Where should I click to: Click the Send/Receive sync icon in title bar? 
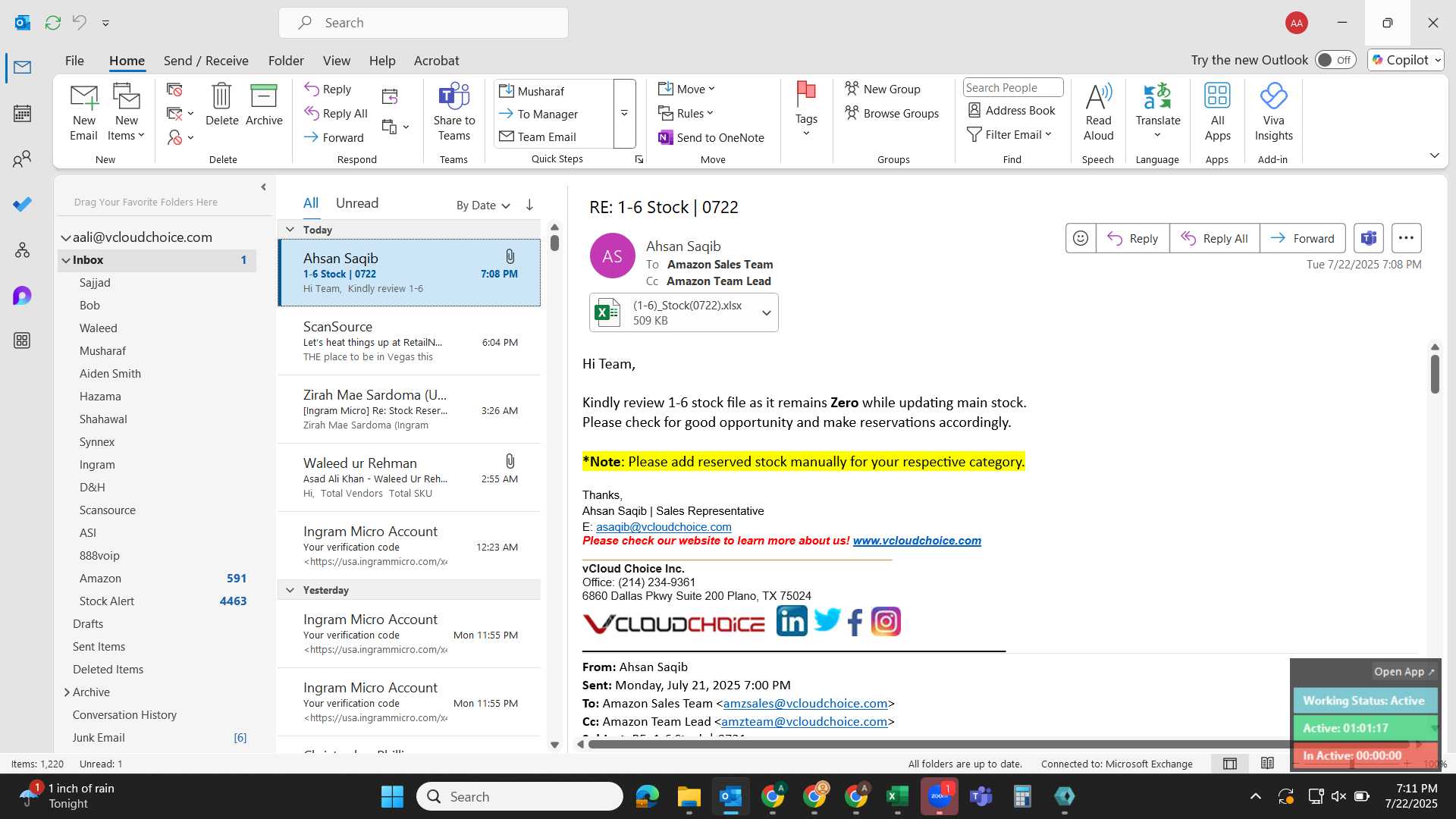point(52,23)
